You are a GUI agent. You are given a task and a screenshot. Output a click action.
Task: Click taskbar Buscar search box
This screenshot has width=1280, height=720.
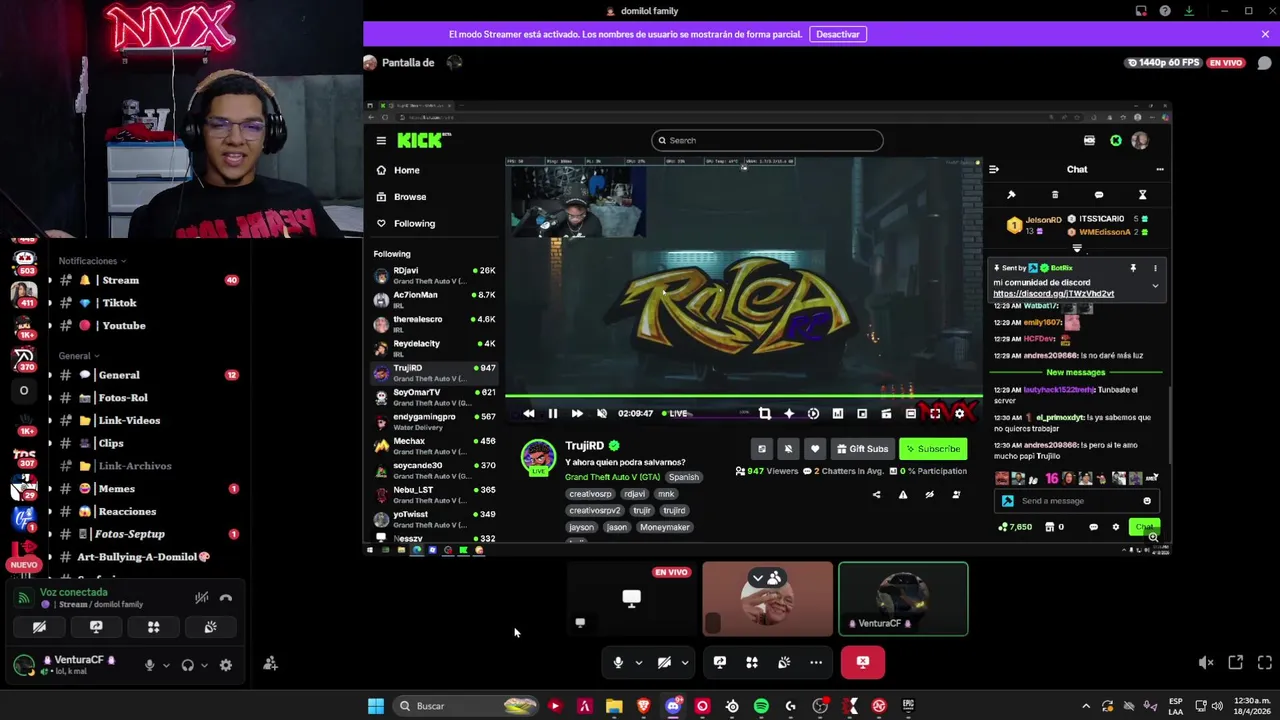pyautogui.click(x=465, y=706)
